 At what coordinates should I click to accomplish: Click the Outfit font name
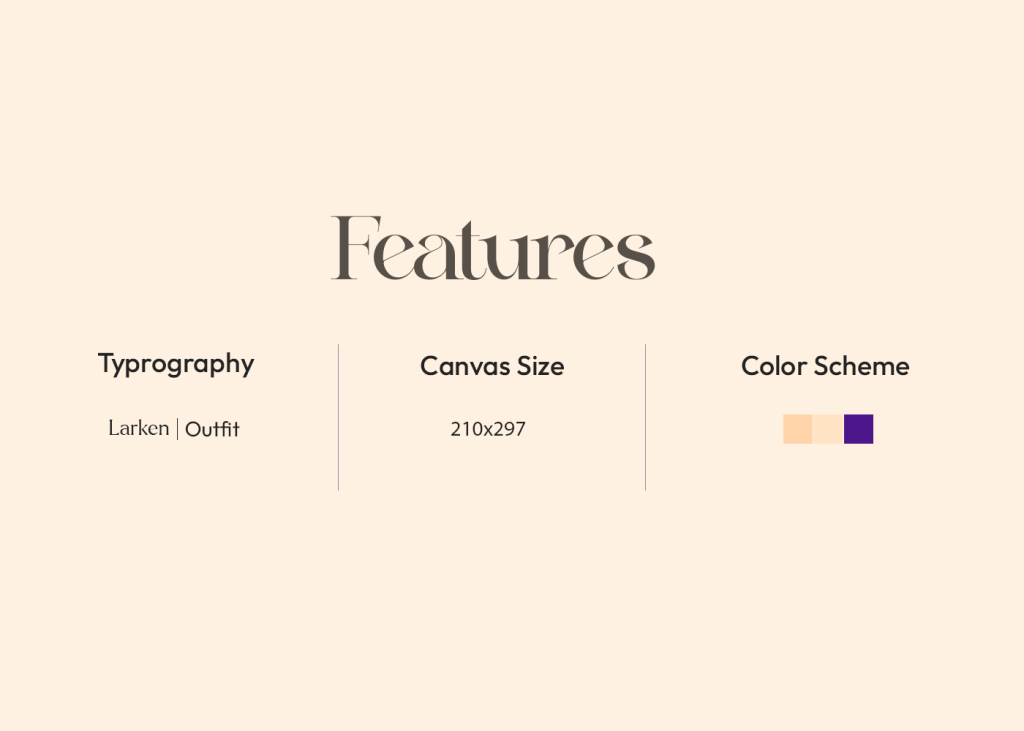(x=212, y=429)
